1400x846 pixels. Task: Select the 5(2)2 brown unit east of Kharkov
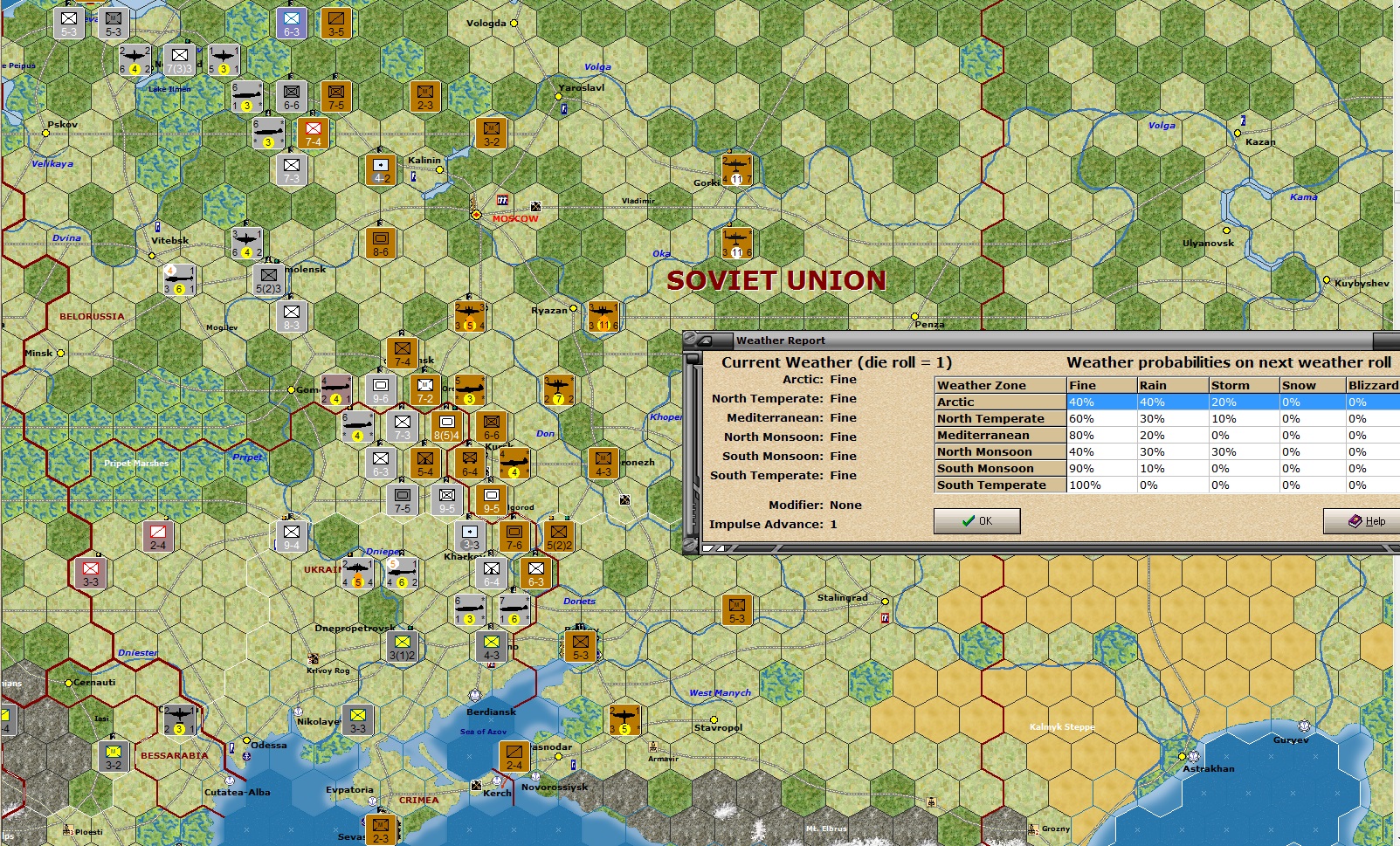(x=559, y=537)
